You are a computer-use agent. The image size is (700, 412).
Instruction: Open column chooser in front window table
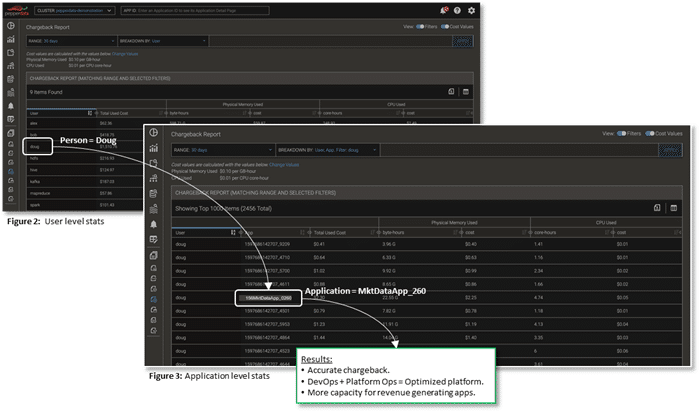click(x=674, y=208)
